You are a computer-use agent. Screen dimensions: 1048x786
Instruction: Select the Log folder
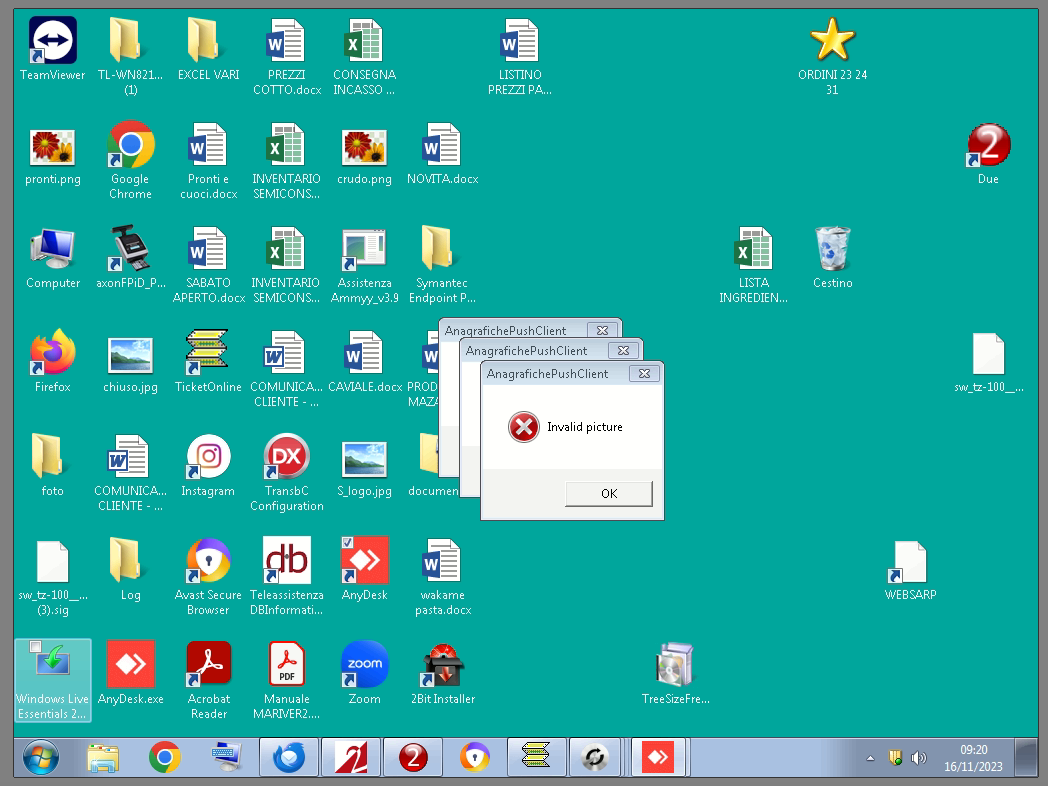tap(130, 569)
